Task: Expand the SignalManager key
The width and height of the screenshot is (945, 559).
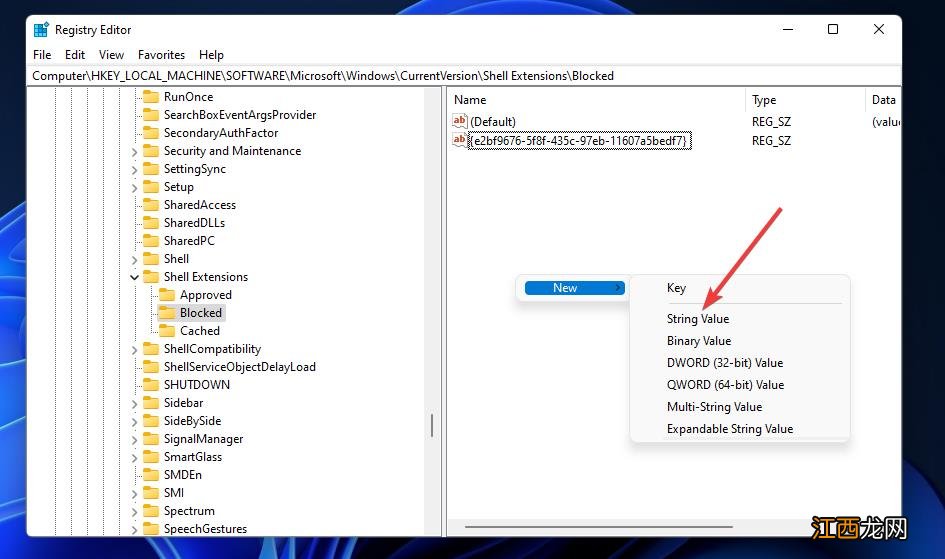Action: [x=134, y=440]
